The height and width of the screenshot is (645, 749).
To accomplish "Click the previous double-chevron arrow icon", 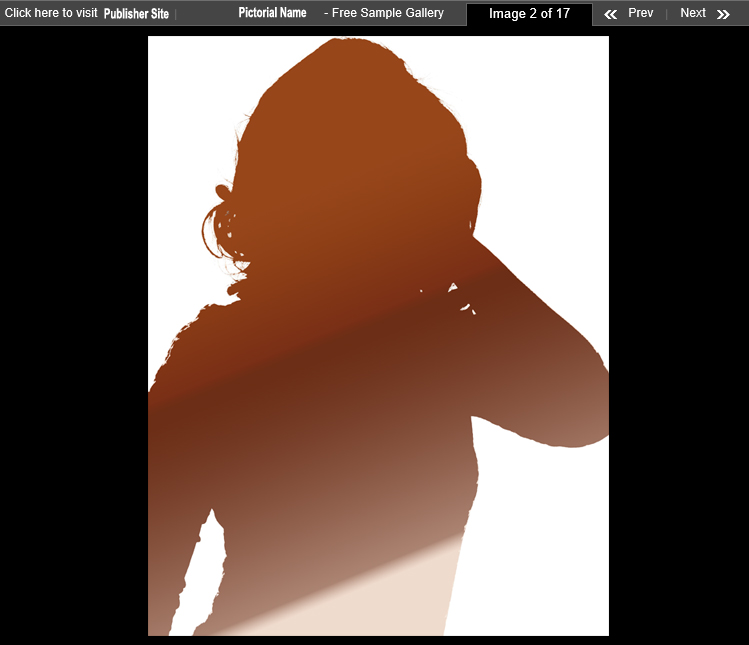I will point(610,14).
